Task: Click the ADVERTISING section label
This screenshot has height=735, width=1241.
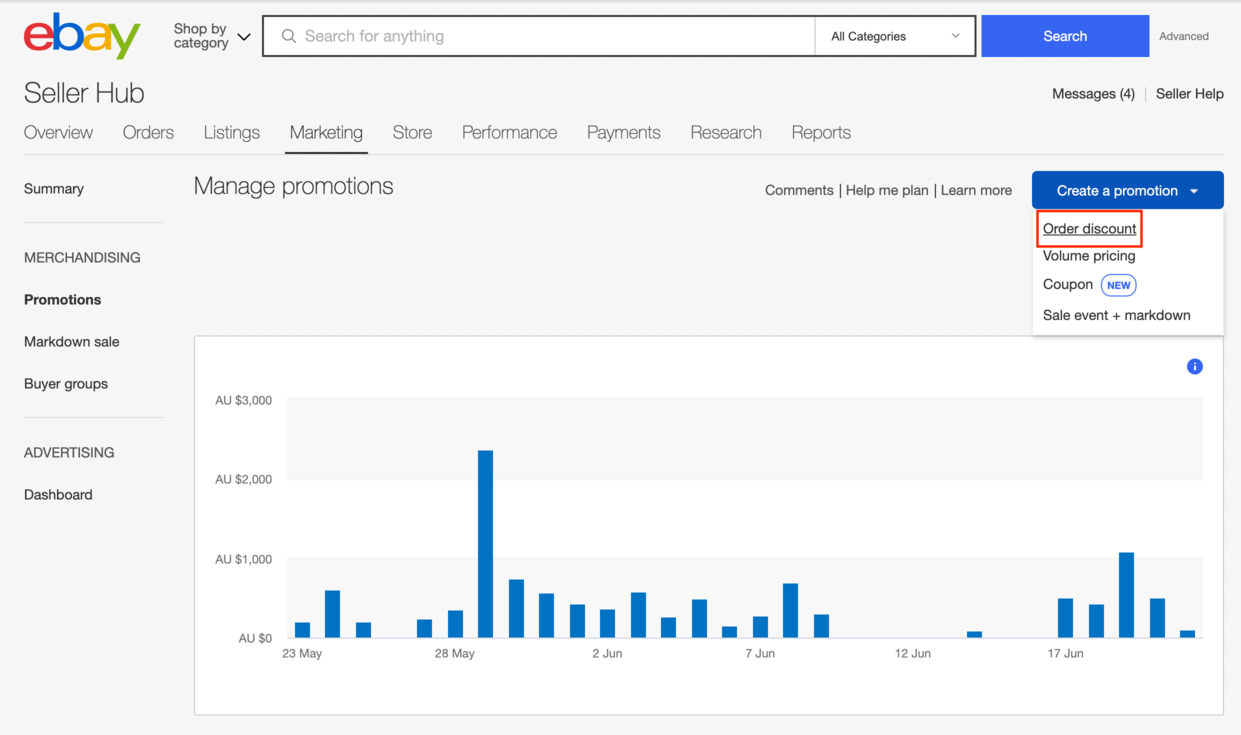Action: coord(69,453)
